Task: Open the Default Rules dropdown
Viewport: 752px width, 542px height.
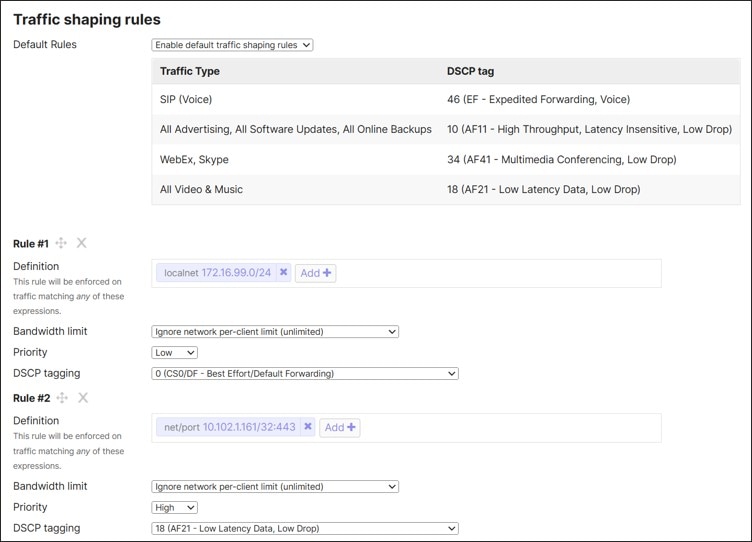Action: pos(232,45)
